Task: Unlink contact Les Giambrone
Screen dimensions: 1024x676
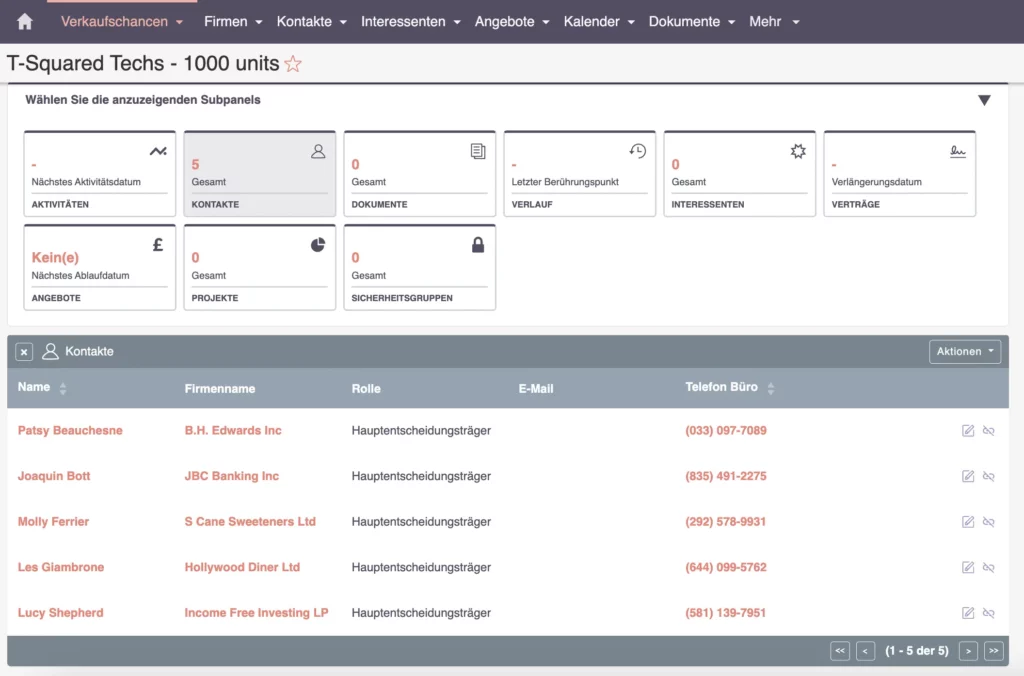Action: [x=989, y=568]
